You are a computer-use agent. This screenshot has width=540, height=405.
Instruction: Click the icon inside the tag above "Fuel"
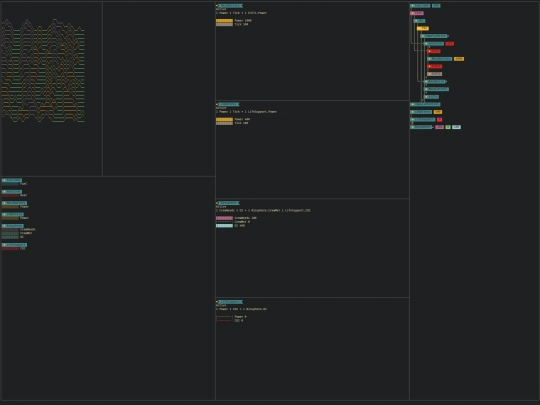[4, 180]
